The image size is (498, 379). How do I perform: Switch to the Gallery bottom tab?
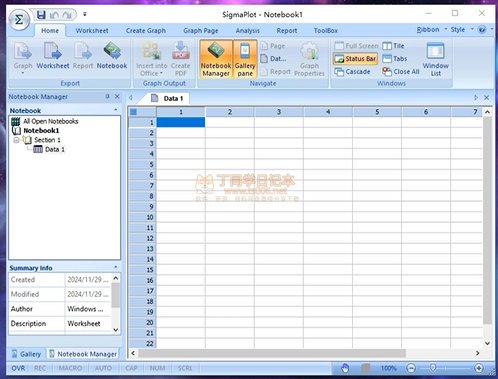coord(26,354)
